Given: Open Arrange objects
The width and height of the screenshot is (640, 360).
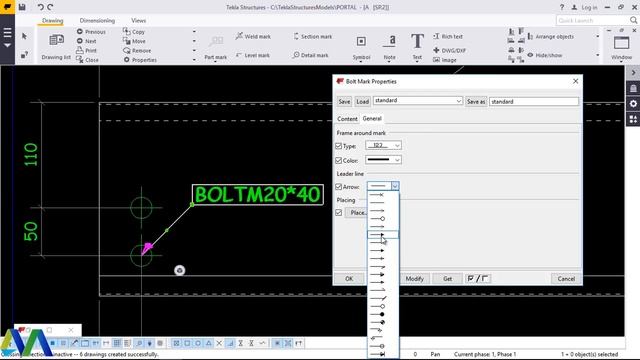Looking at the screenshot, I should [x=550, y=36].
